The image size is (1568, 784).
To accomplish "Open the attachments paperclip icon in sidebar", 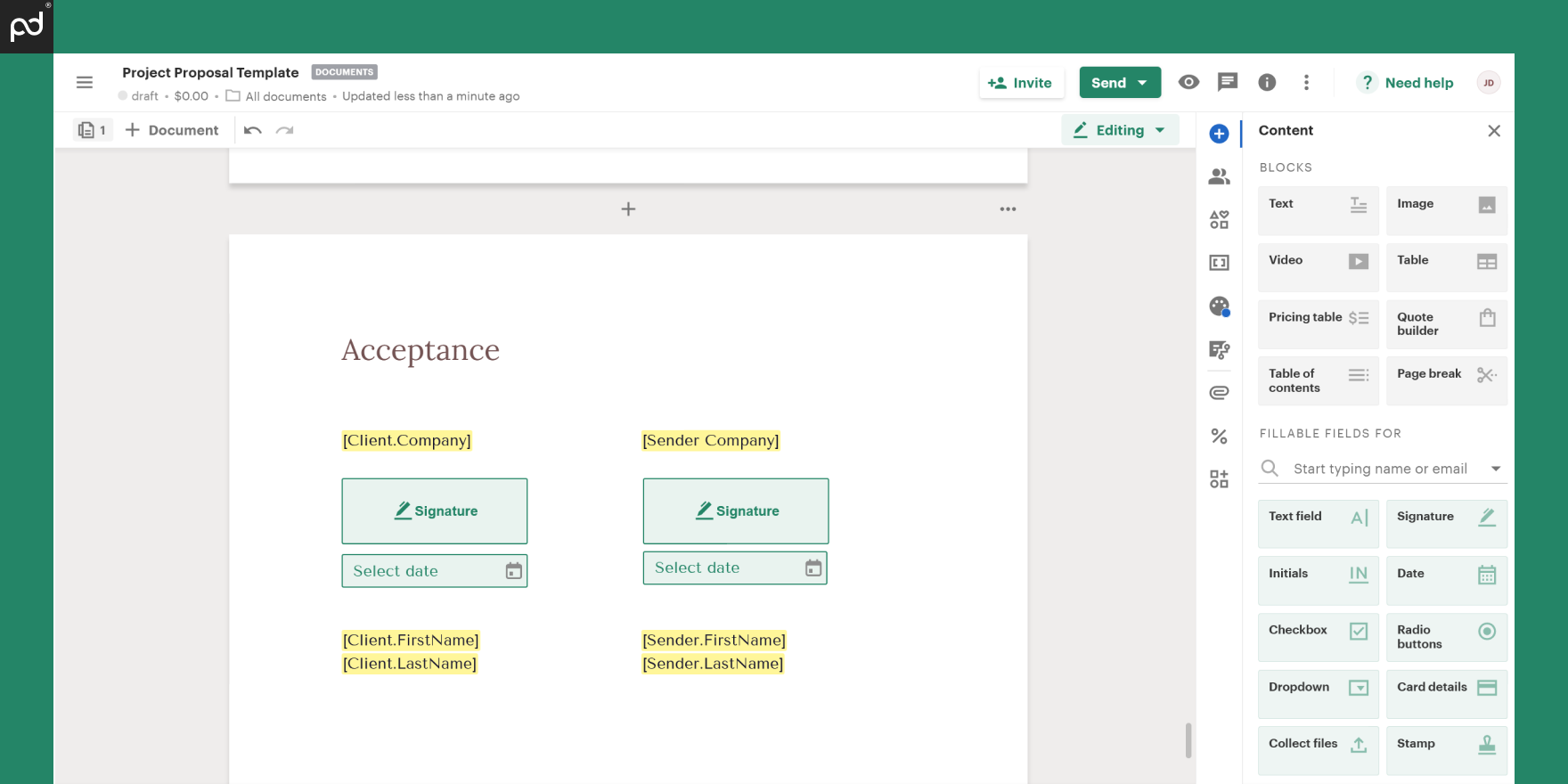I will 1219,393.
